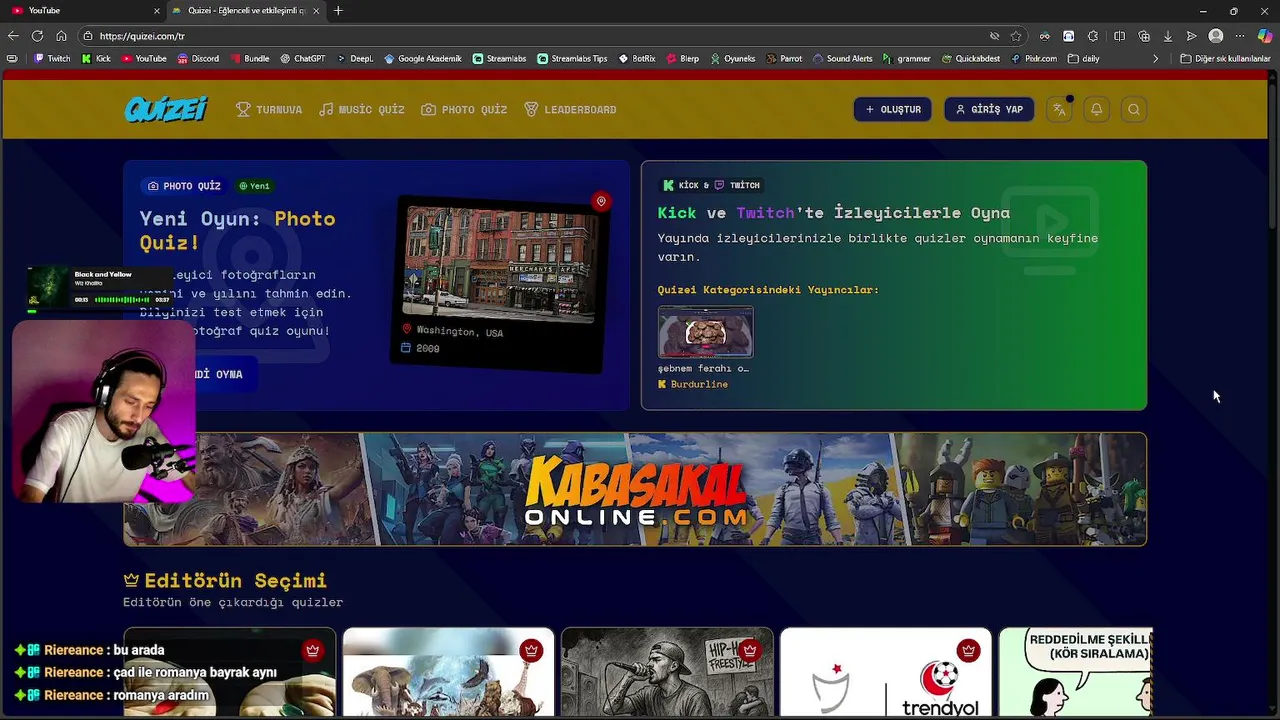Viewport: 1280px width, 720px height.
Task: Open the Burdurline streamer link
Action: (693, 384)
